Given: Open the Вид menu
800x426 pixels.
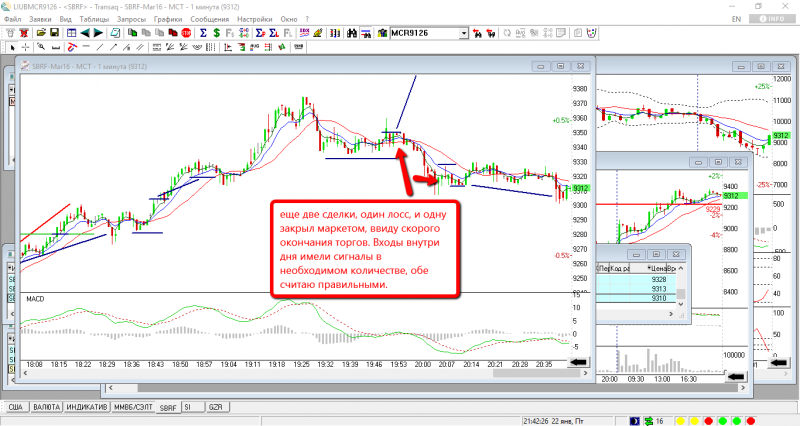Looking at the screenshot, I should [x=65, y=19].
